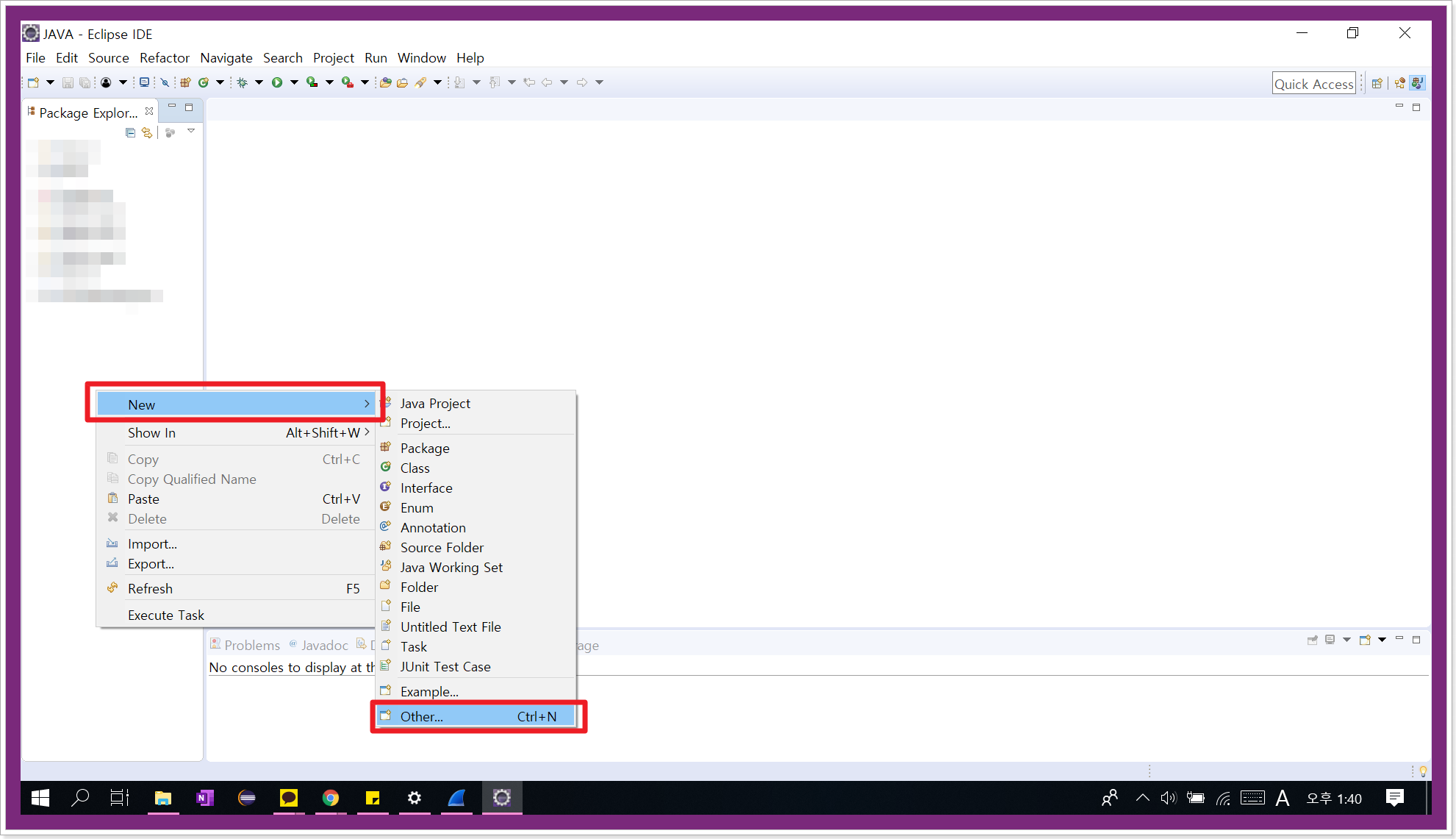
Task: Open File Explorer from the taskbar
Action: pyautogui.click(x=163, y=798)
